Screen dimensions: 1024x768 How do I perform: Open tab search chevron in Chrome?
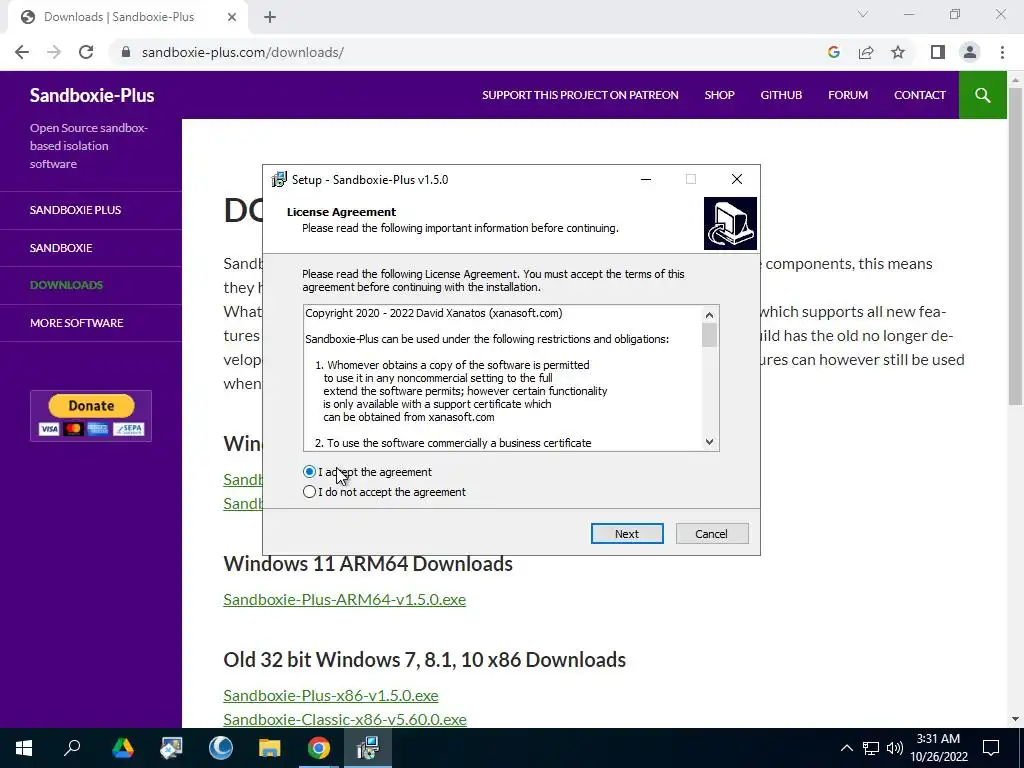point(863,14)
